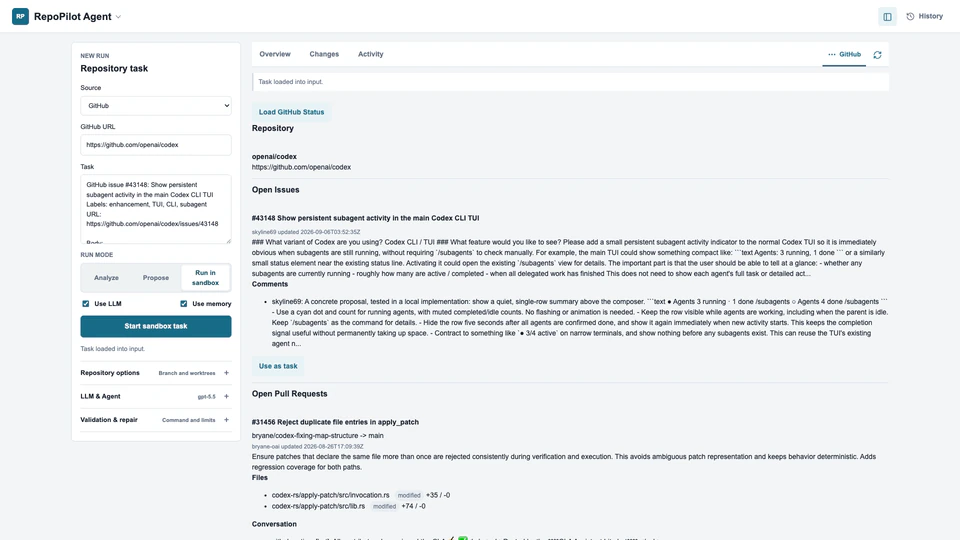Click the History clock icon

(910, 17)
